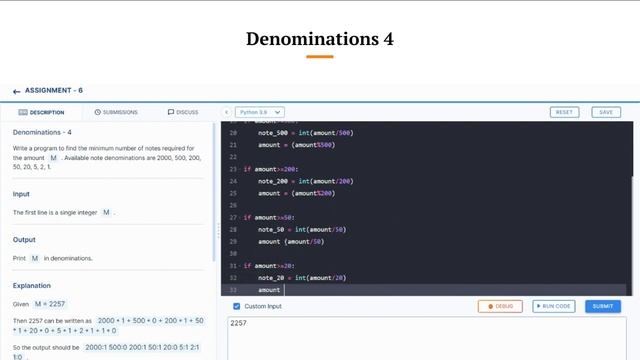Click the 'Output' section heading

click(x=24, y=240)
